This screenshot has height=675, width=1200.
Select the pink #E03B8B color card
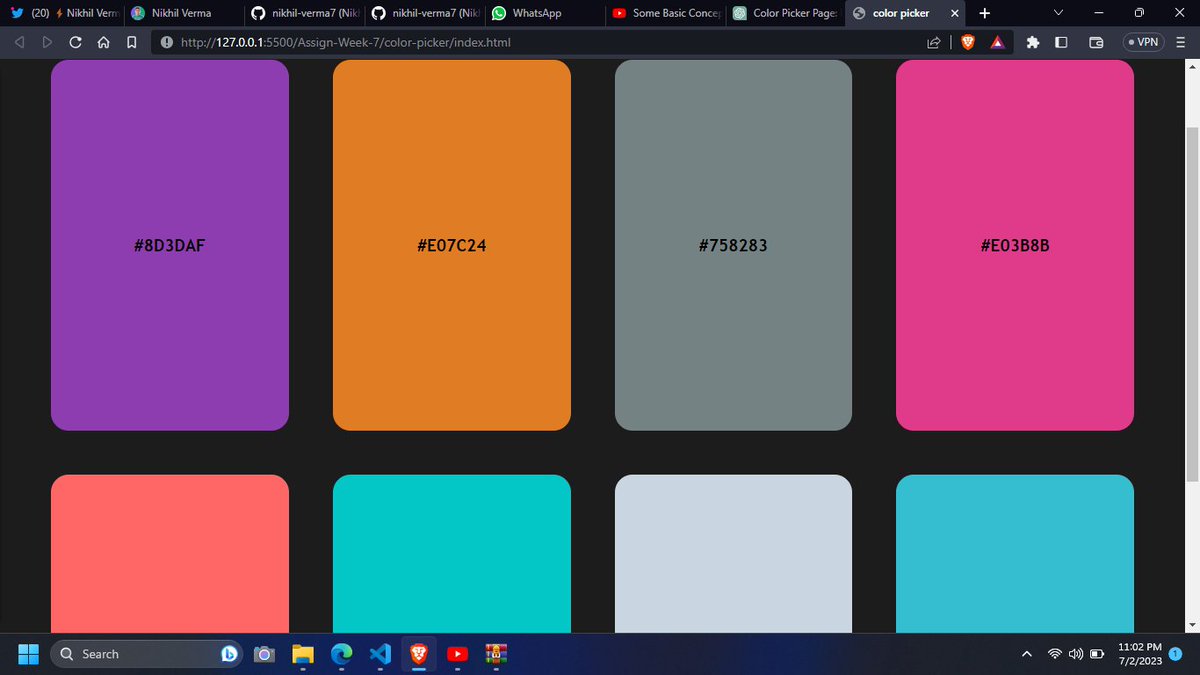click(1015, 245)
